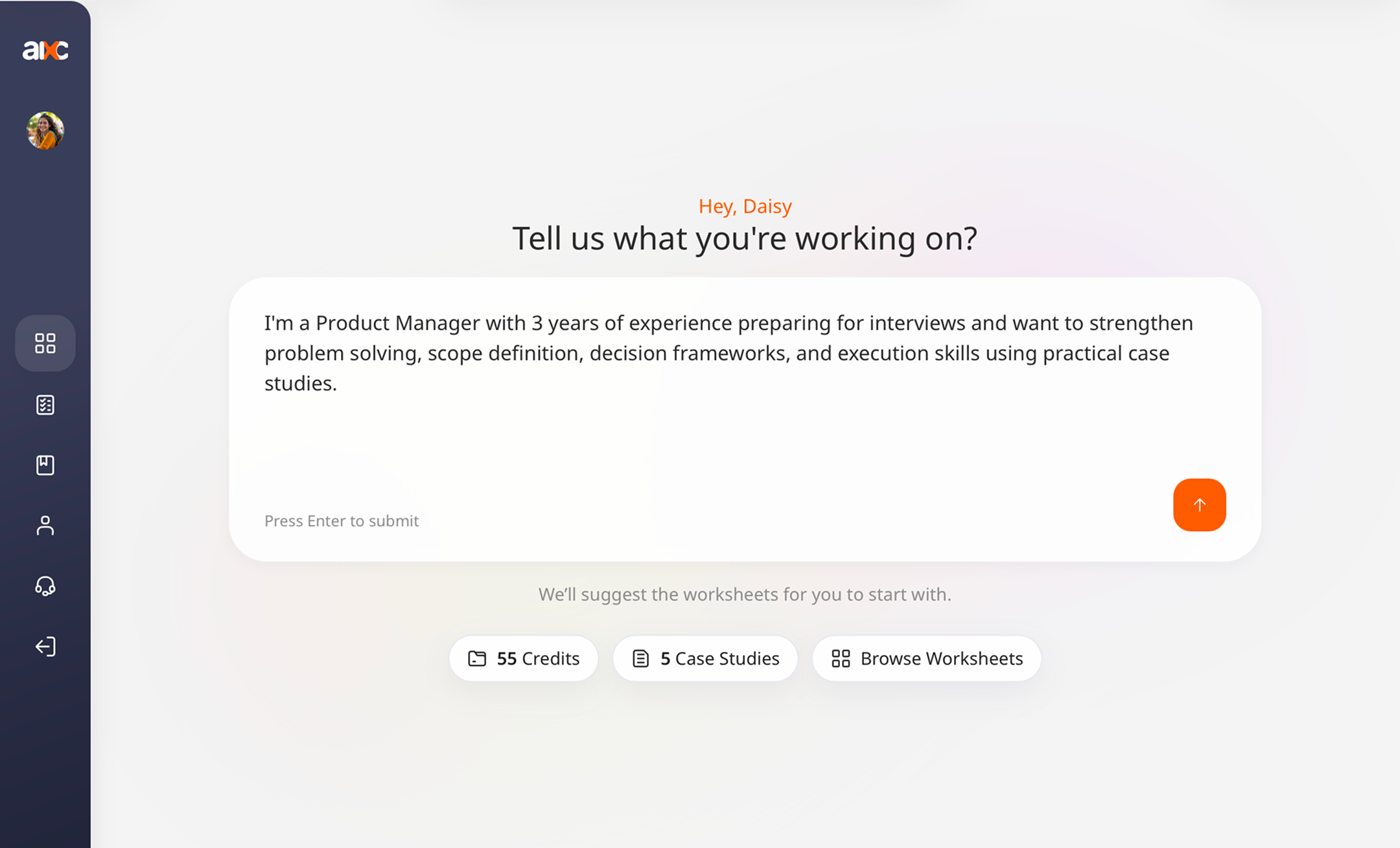Open the saved bookmarks icon in sidebar
Screen dimensions: 1400x848
45,465
